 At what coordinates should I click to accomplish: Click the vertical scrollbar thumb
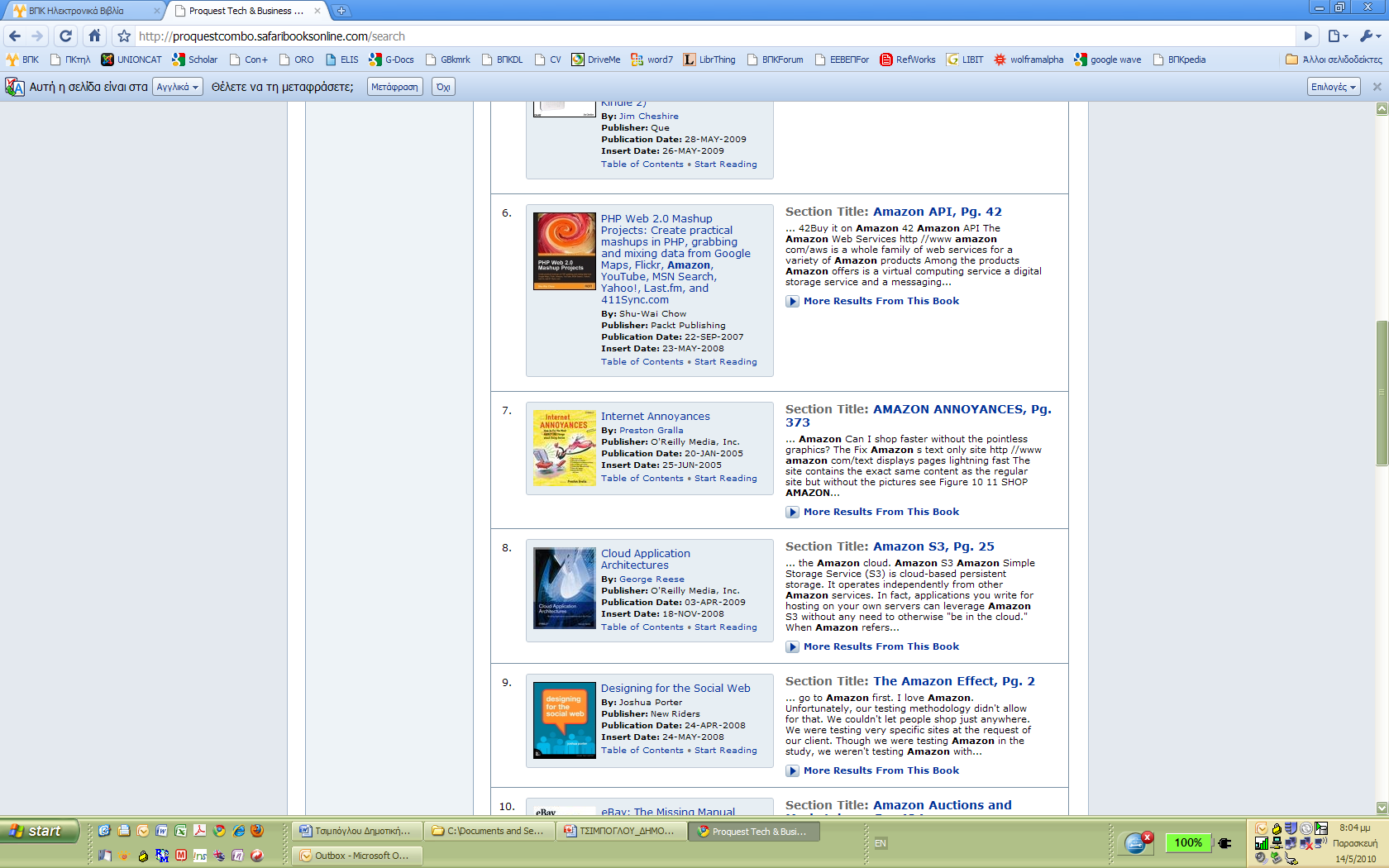(x=1382, y=393)
